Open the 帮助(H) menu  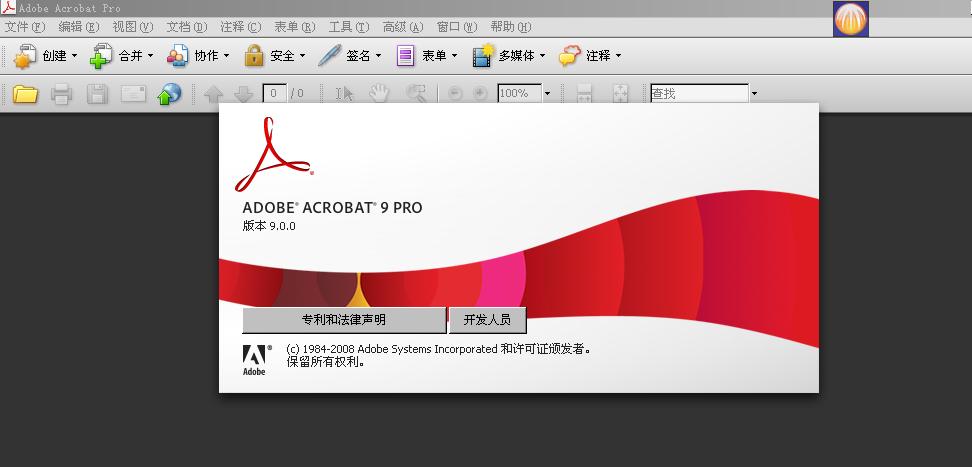coord(511,27)
